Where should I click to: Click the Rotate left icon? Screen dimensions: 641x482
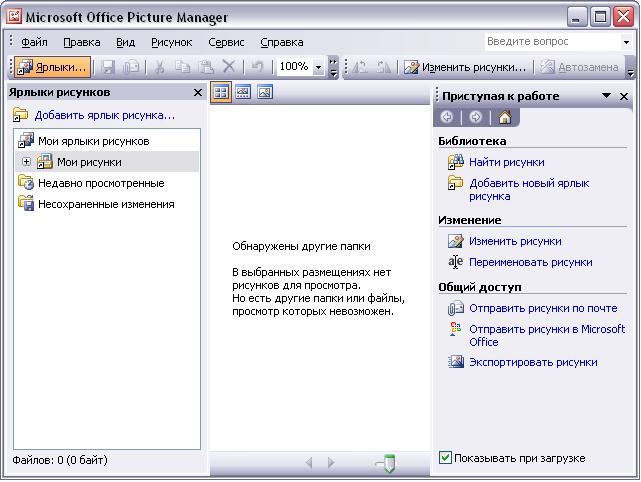click(360, 67)
